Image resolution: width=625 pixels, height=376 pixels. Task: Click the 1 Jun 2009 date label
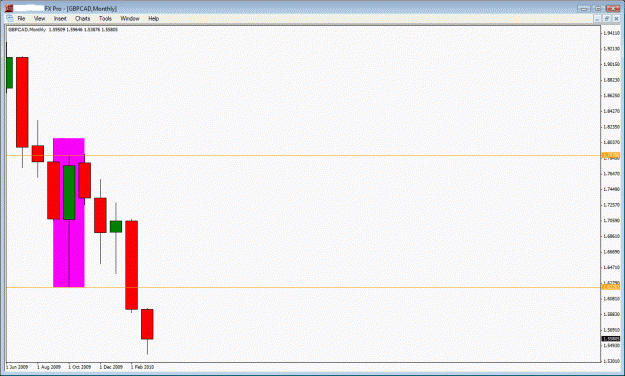click(17, 367)
